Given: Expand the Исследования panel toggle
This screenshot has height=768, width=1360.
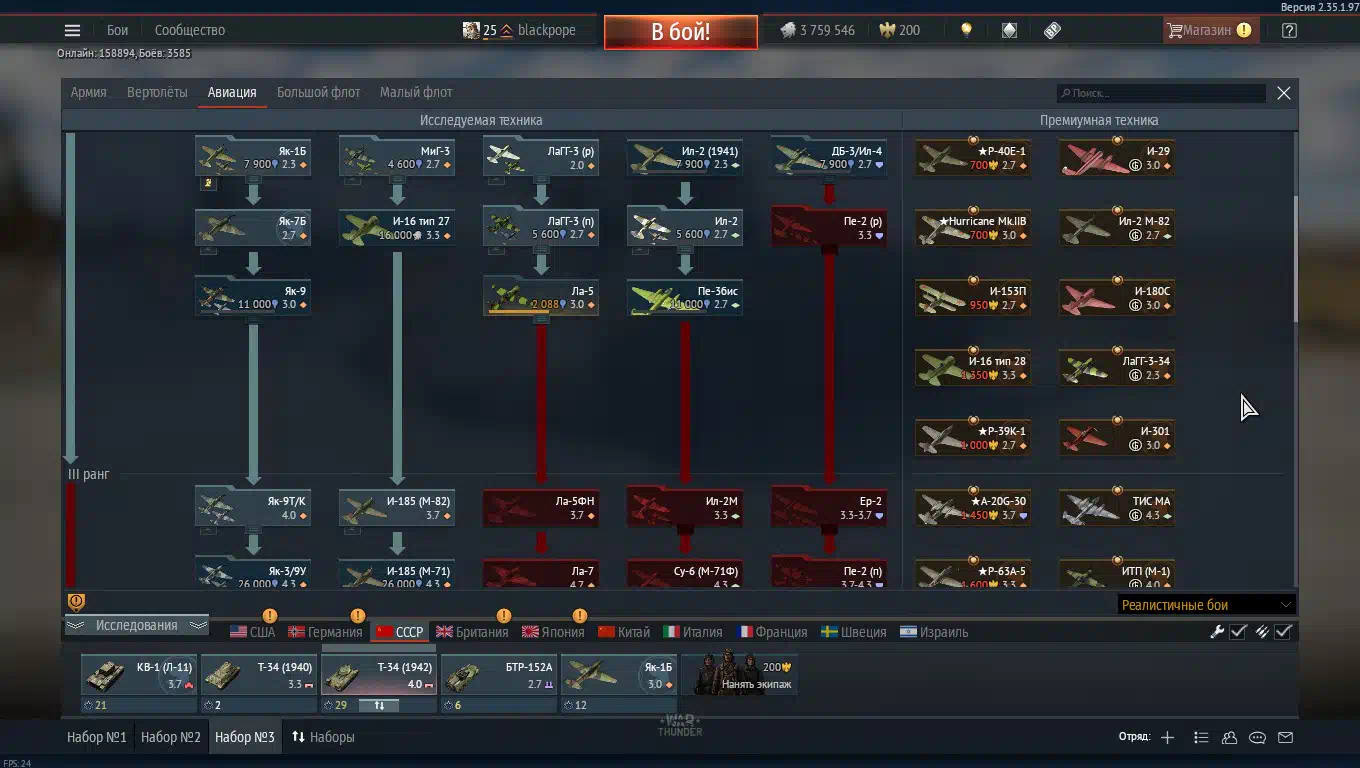Looking at the screenshot, I should point(136,625).
